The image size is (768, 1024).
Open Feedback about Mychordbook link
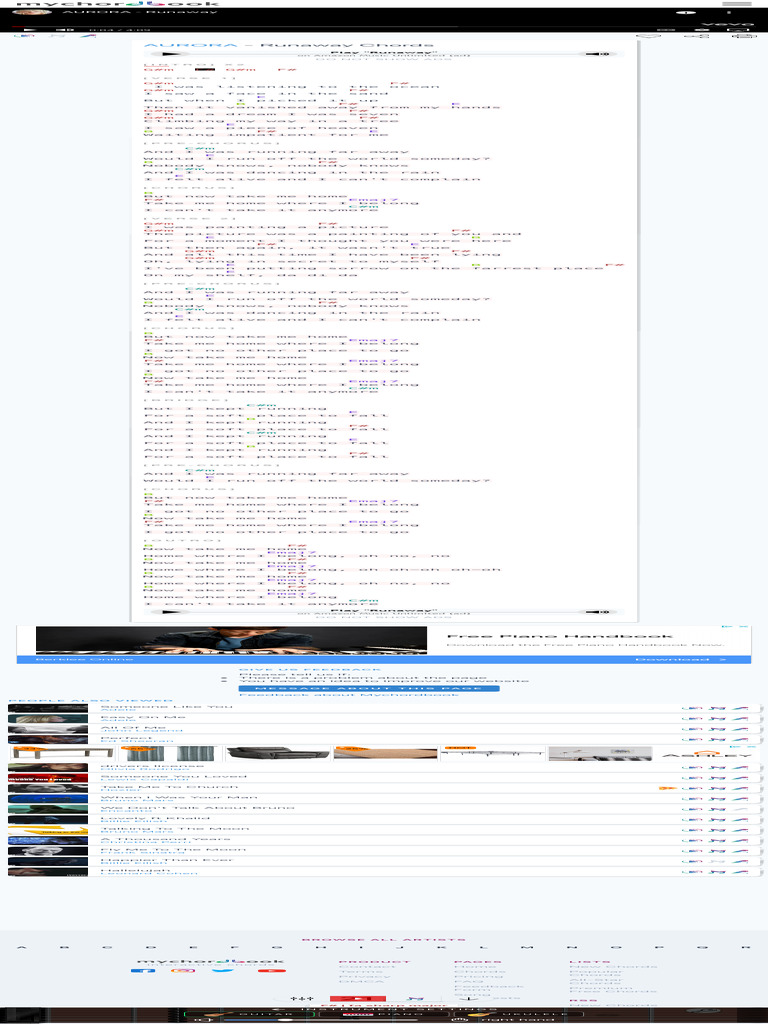tap(349, 694)
